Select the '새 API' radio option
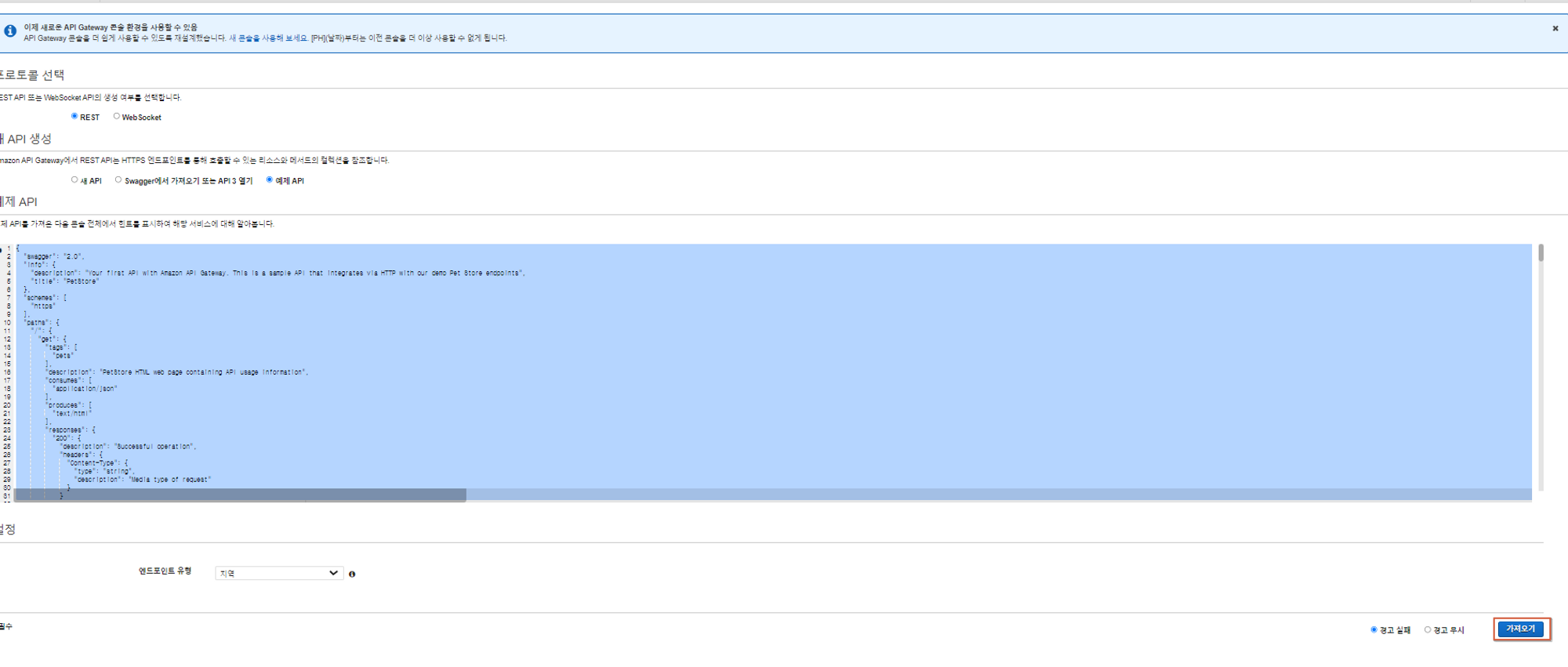The height and width of the screenshot is (667, 1568). pyautogui.click(x=74, y=179)
